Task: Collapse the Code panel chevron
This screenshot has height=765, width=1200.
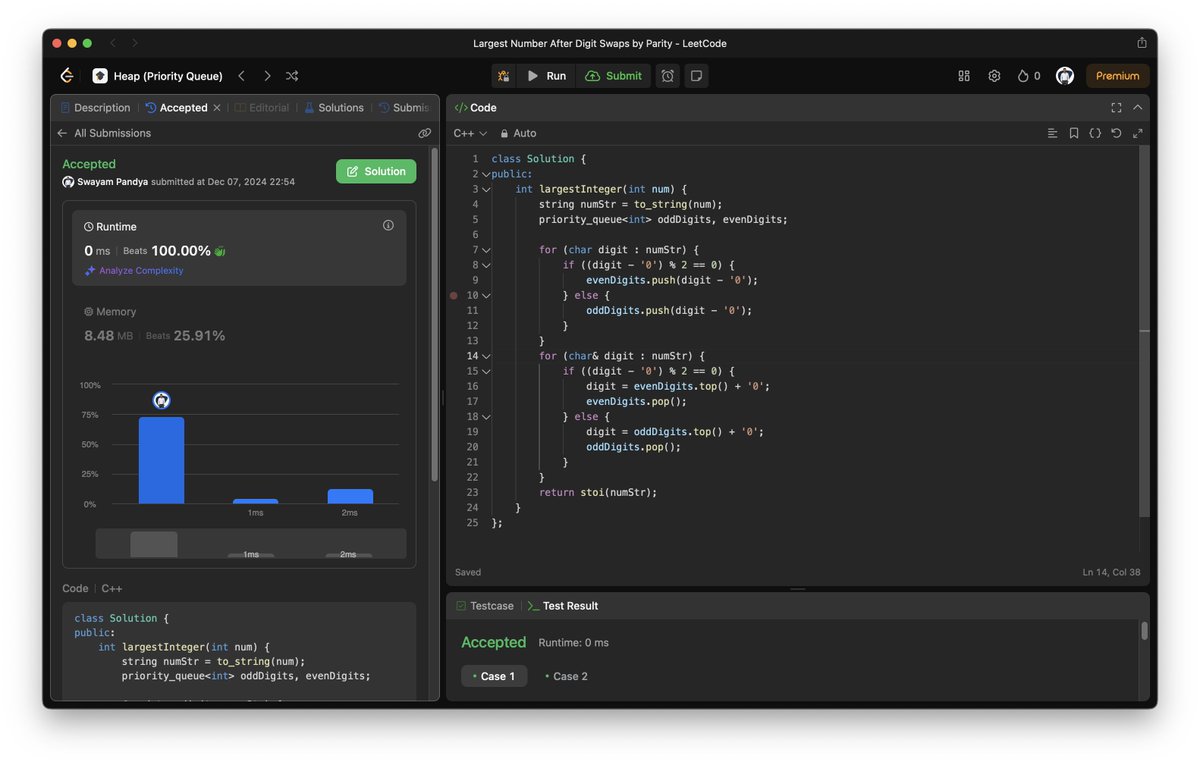Action: tap(1138, 108)
